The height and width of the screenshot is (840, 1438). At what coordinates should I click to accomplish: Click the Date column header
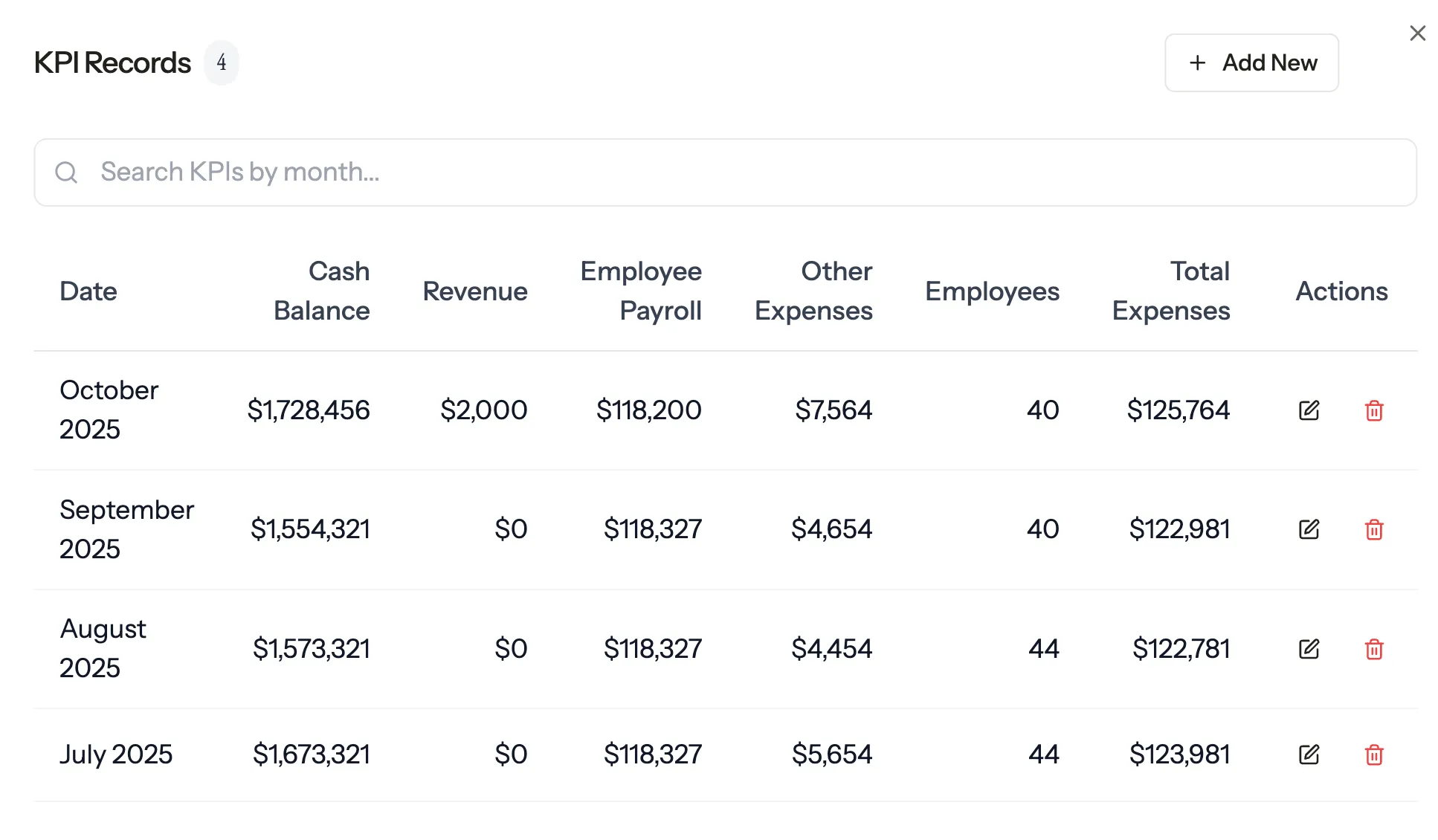[88, 291]
